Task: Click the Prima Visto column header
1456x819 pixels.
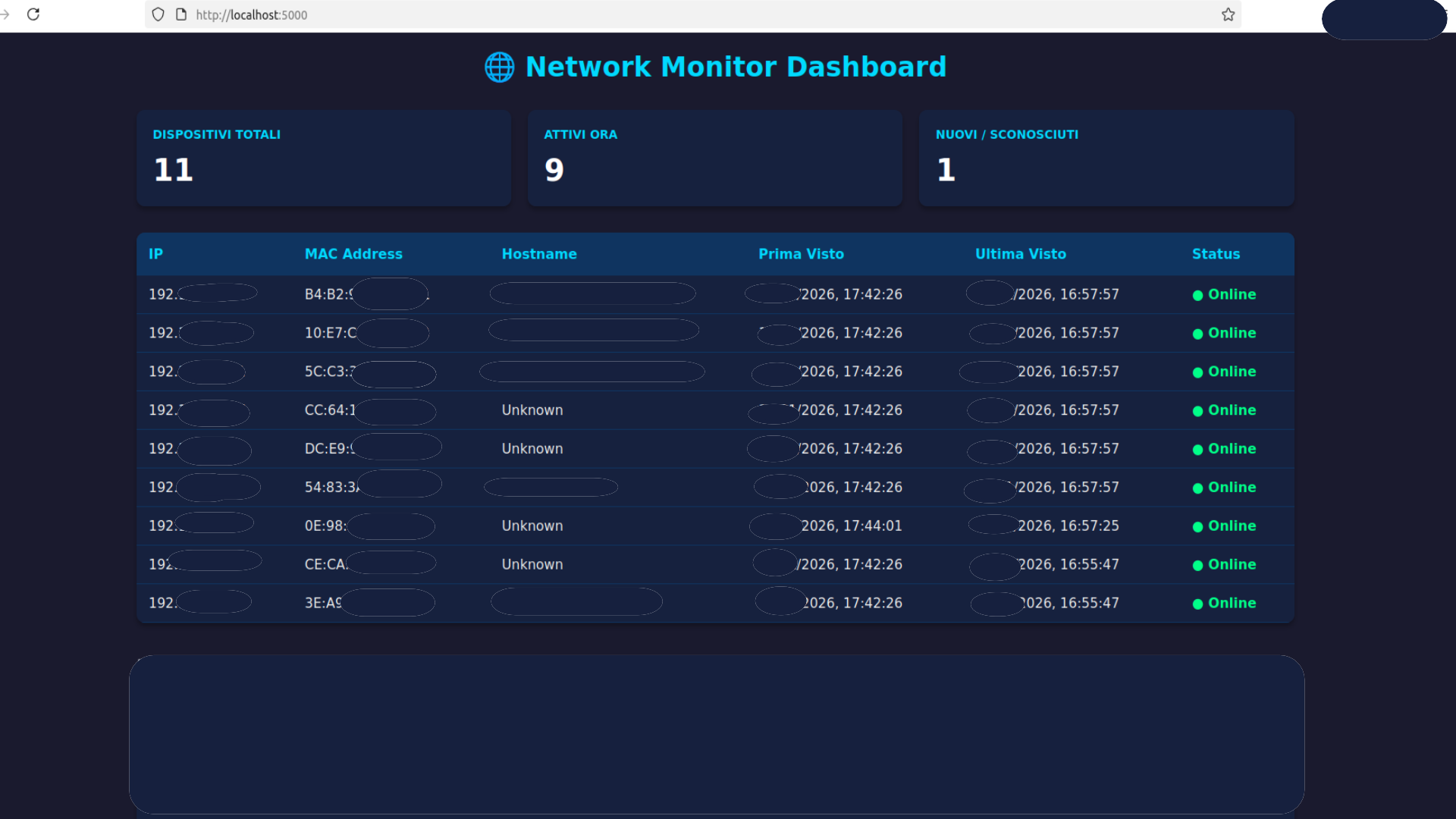Action: point(802,254)
